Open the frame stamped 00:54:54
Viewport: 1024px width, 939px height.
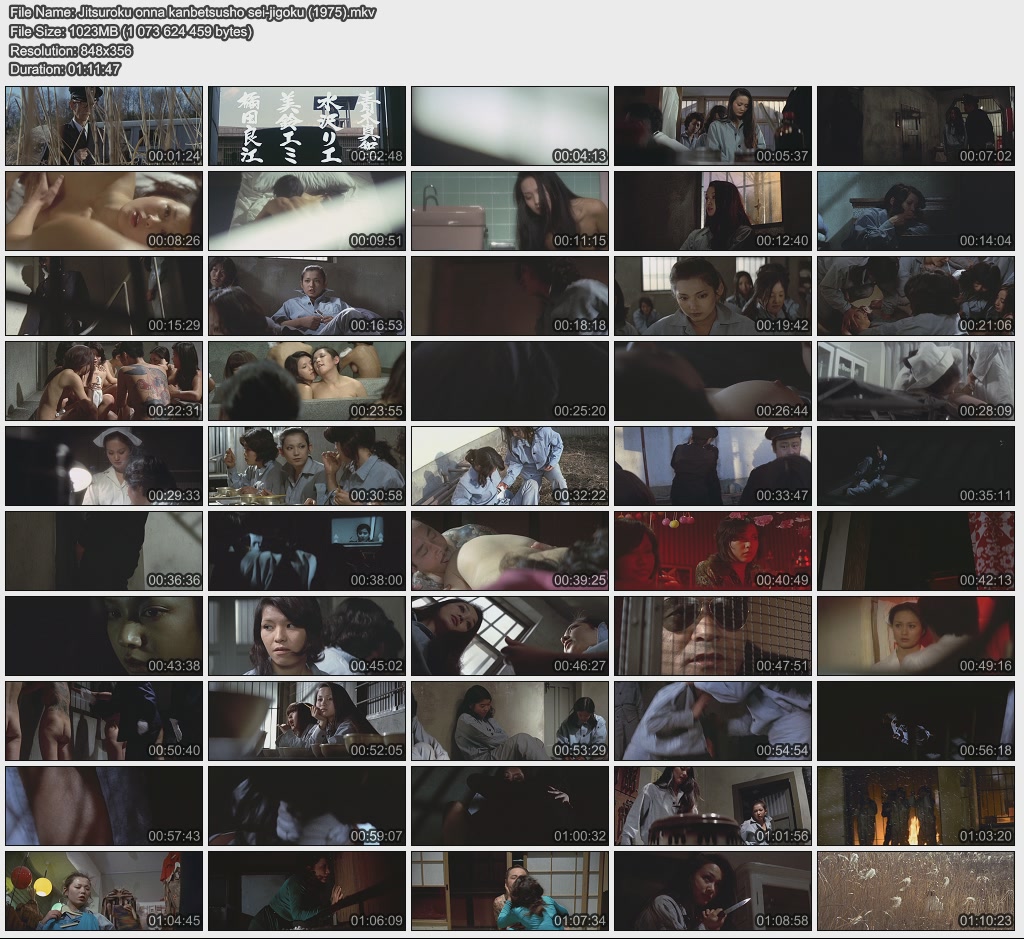[x=713, y=721]
